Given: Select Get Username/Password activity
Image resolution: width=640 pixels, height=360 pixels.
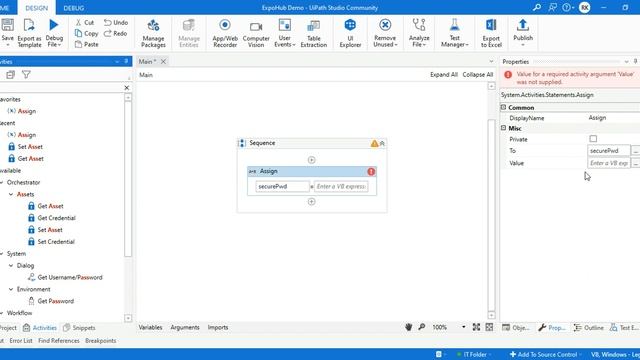Looking at the screenshot, I should pyautogui.click(x=70, y=277).
